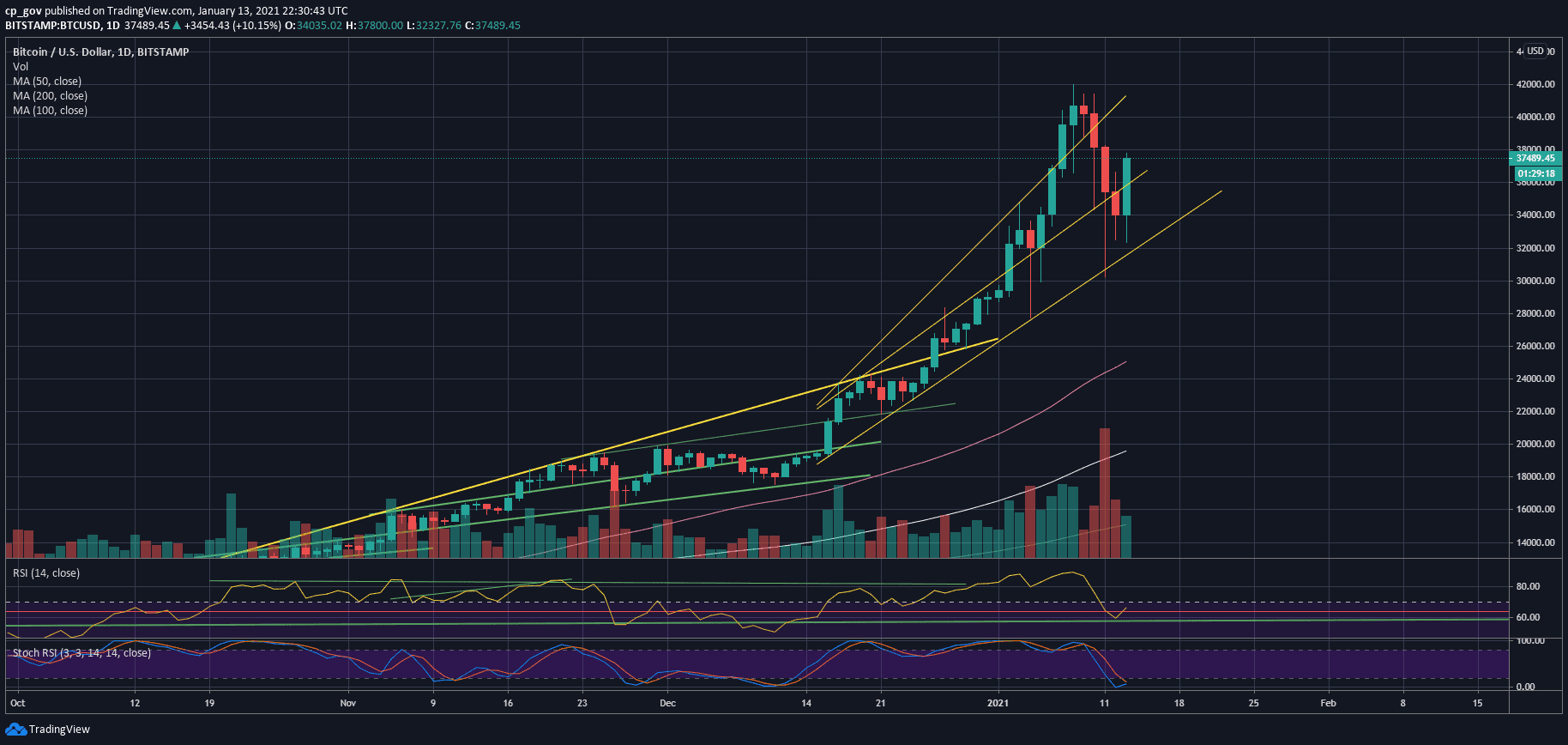
Task: Click the 40000.00 price axis label
Action: 1535,117
